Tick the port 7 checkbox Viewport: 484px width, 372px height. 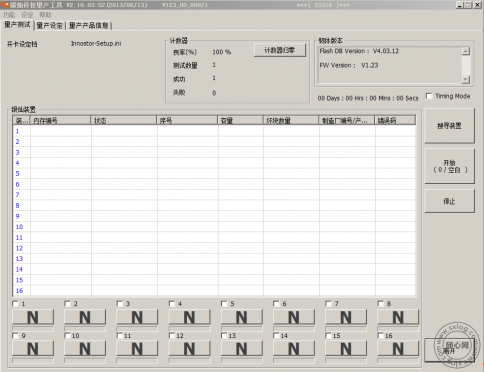(328, 304)
